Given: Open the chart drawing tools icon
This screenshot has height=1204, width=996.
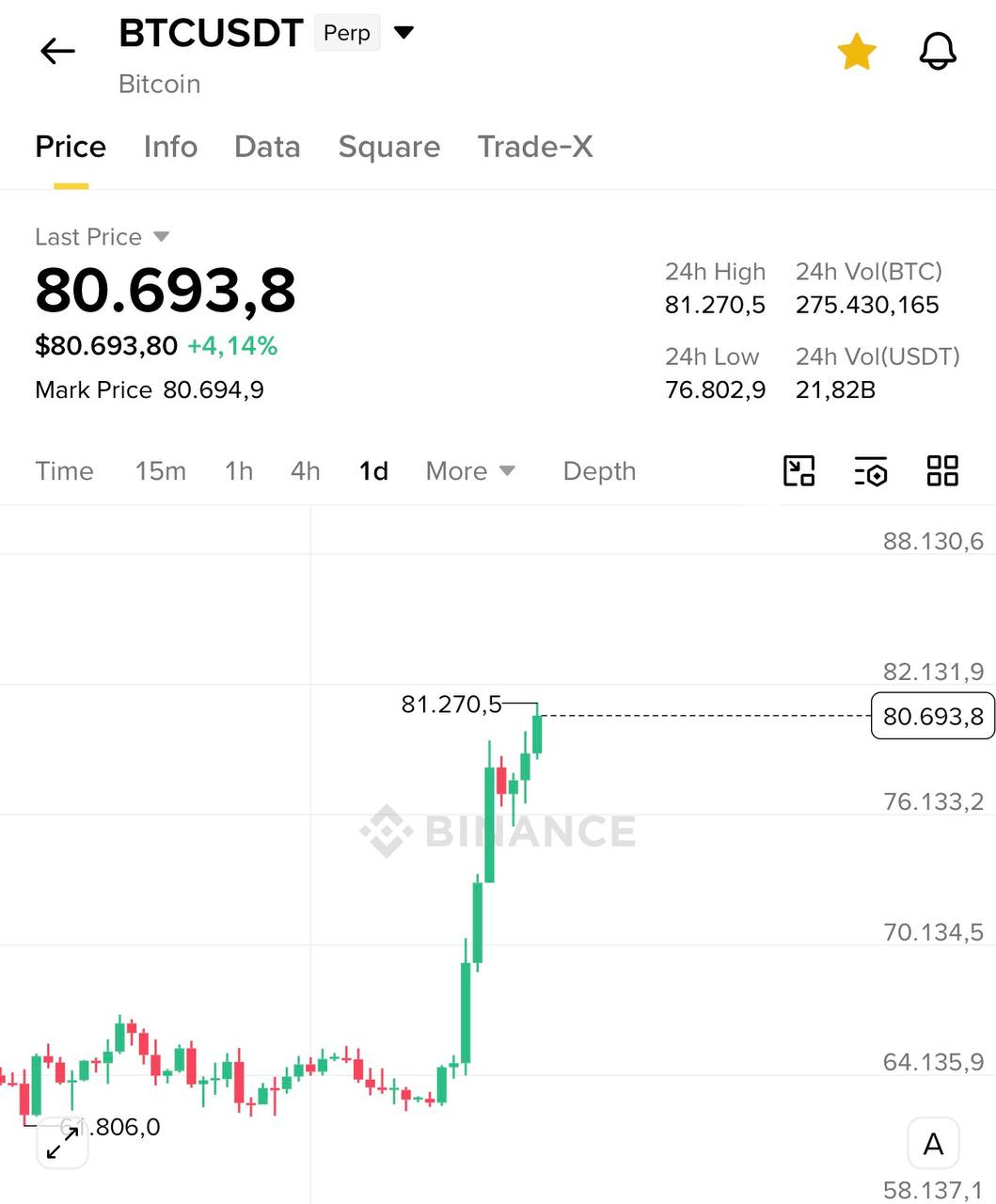Looking at the screenshot, I should click(799, 470).
